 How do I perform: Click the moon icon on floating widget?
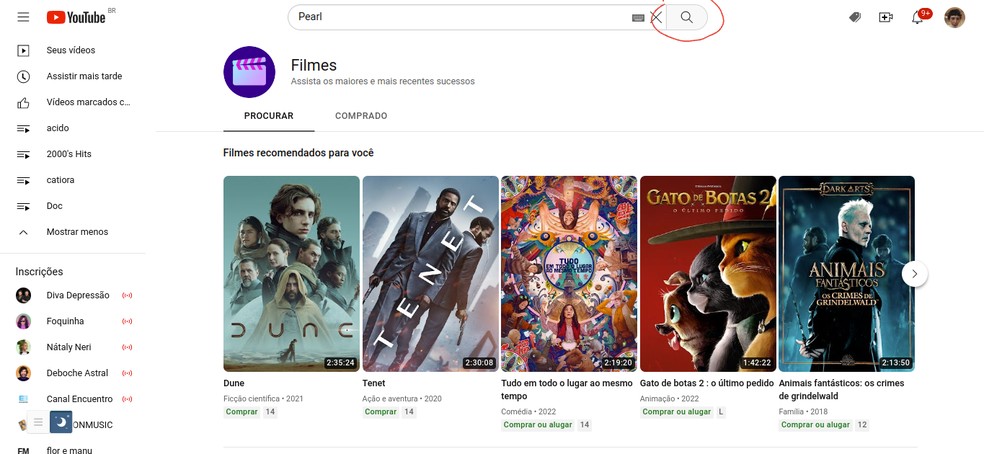coord(61,422)
